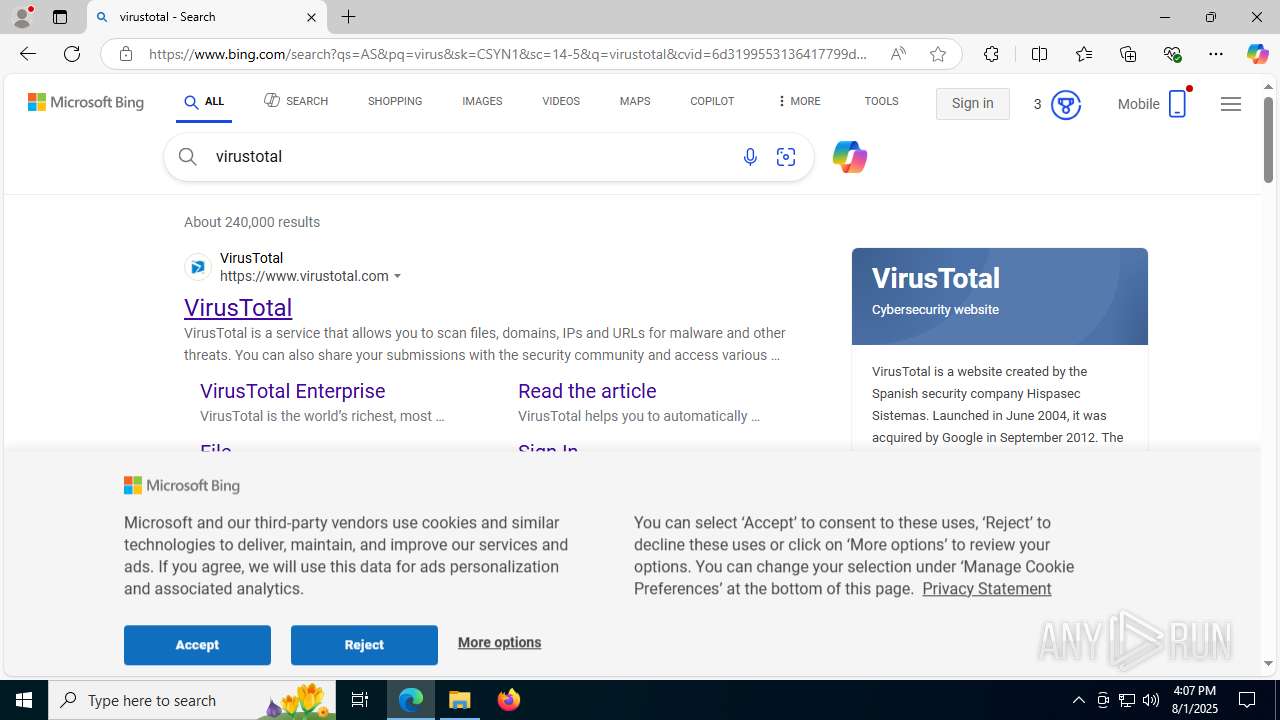1280x720 pixels.
Task: Add a new tab with plus icon
Action: pos(348,17)
